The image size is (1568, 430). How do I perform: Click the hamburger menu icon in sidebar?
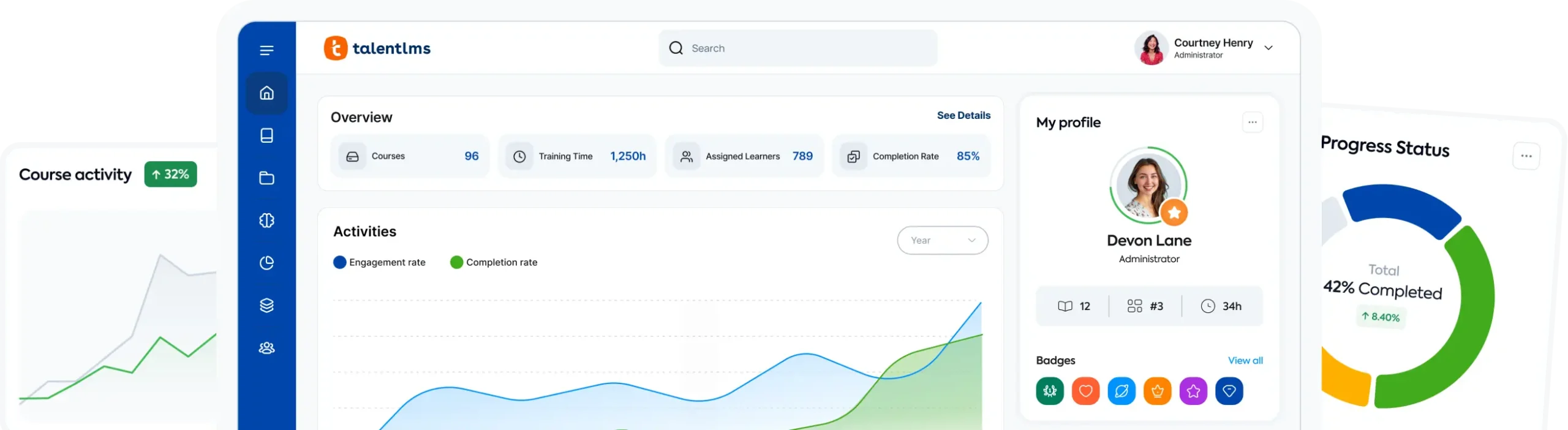click(266, 50)
